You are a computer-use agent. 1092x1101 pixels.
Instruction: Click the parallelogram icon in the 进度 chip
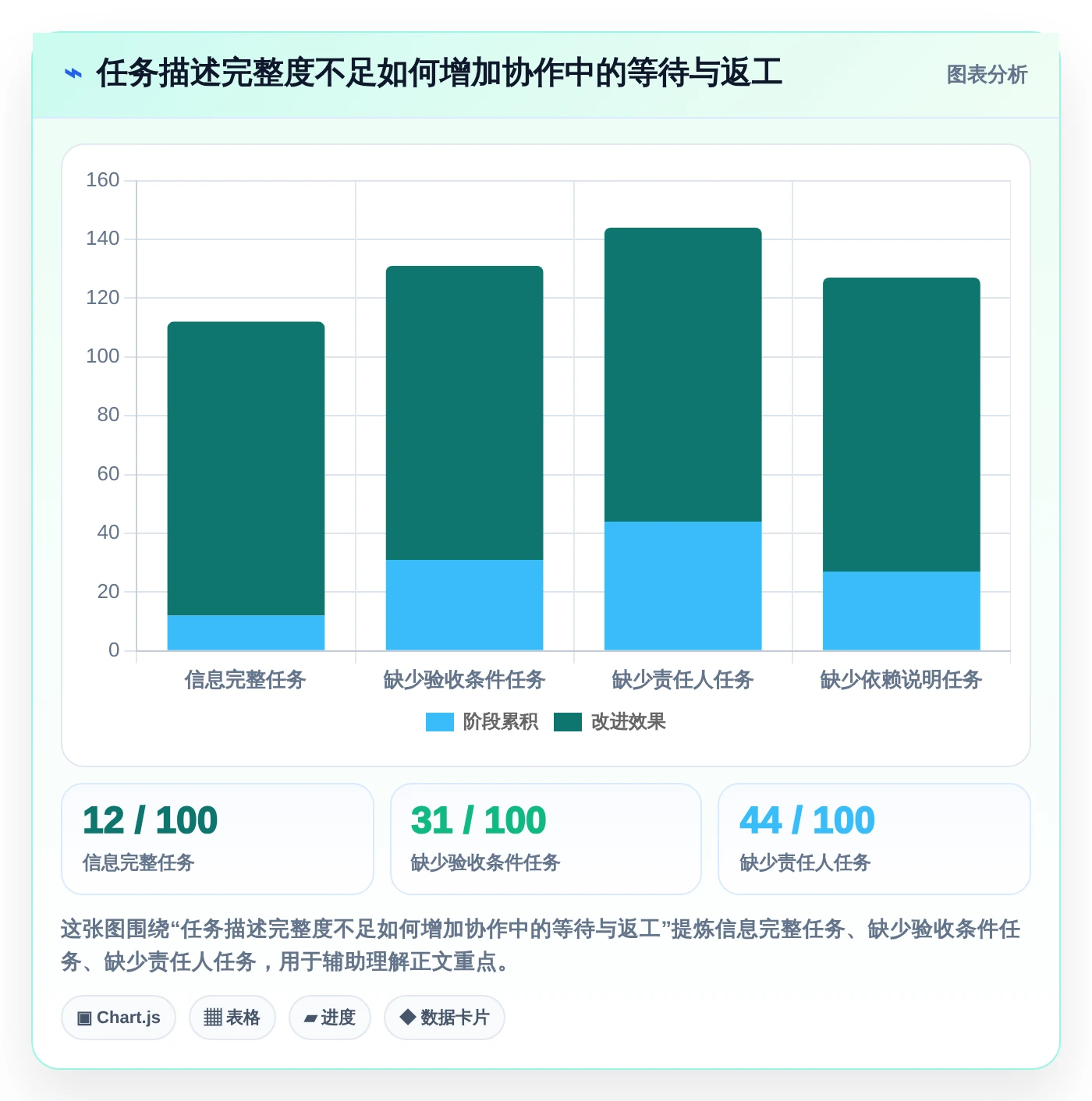[x=310, y=1018]
